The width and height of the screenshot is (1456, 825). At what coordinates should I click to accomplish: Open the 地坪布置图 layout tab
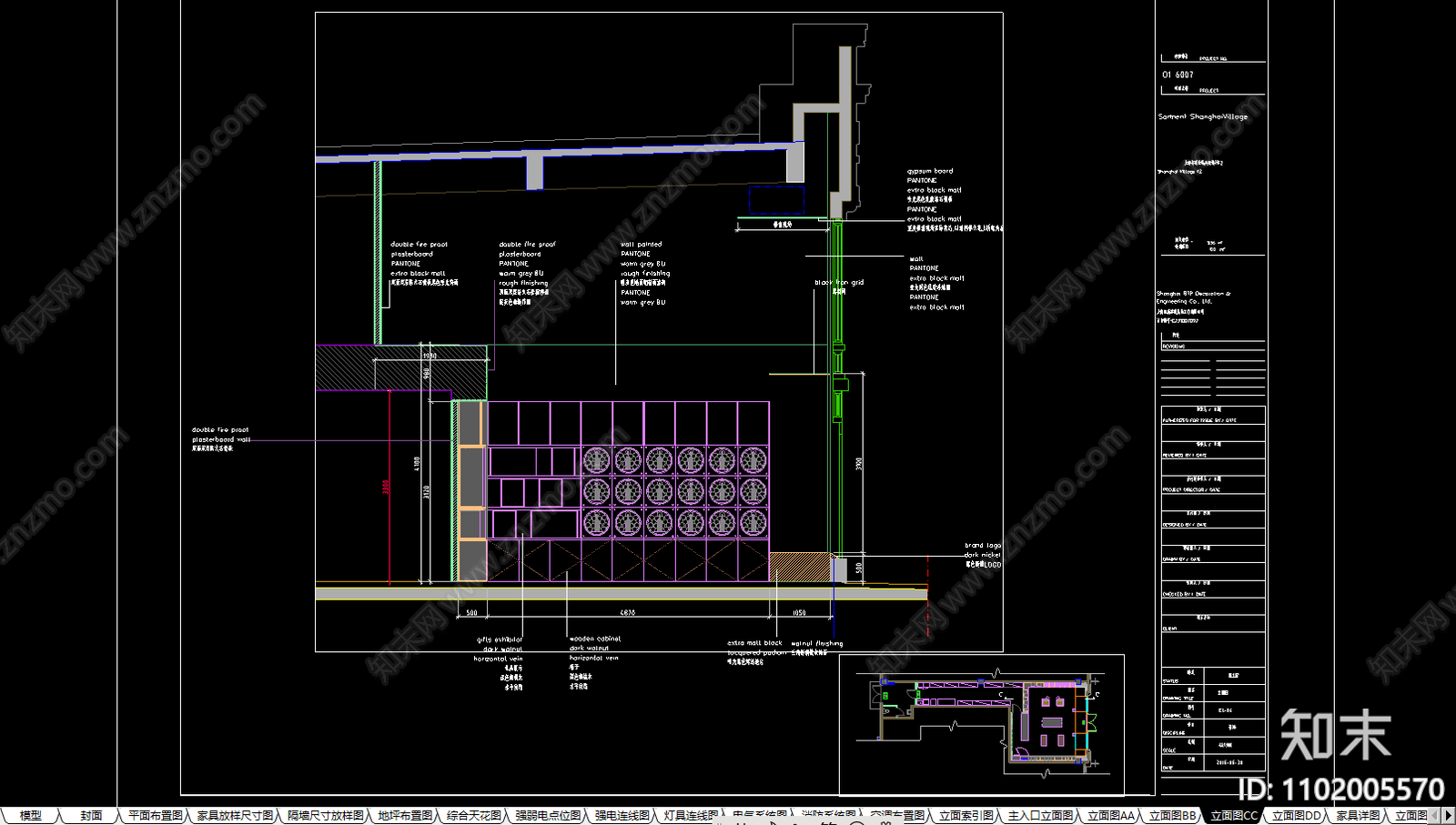point(405,816)
